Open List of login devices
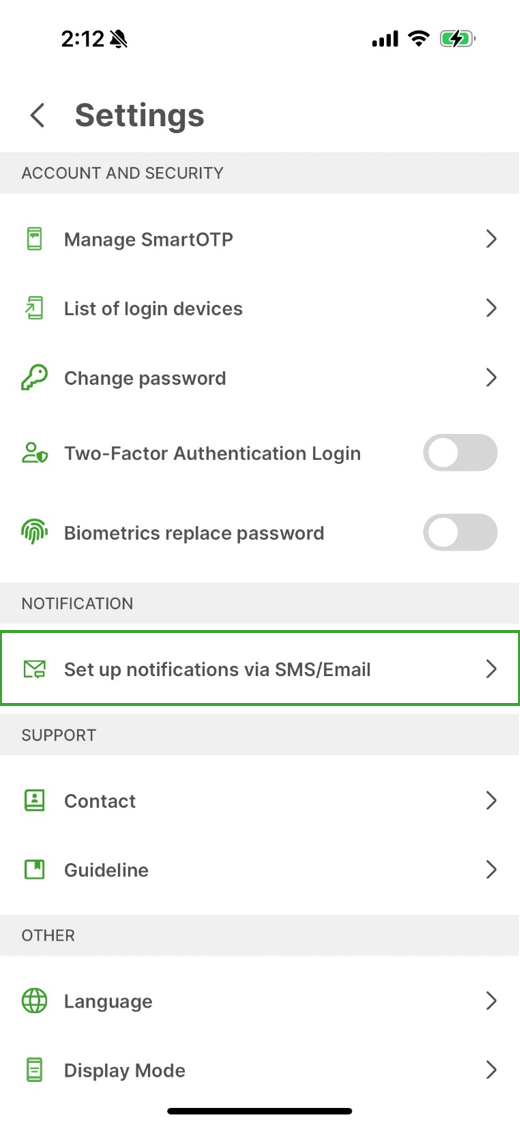Viewport: 520px width, 1125px height. (260, 309)
